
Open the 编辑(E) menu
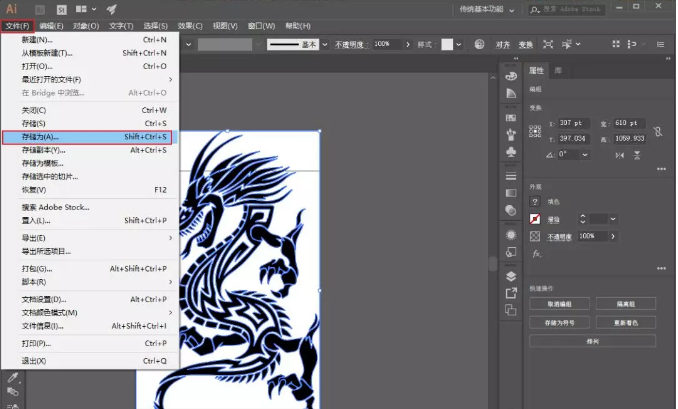pos(51,26)
